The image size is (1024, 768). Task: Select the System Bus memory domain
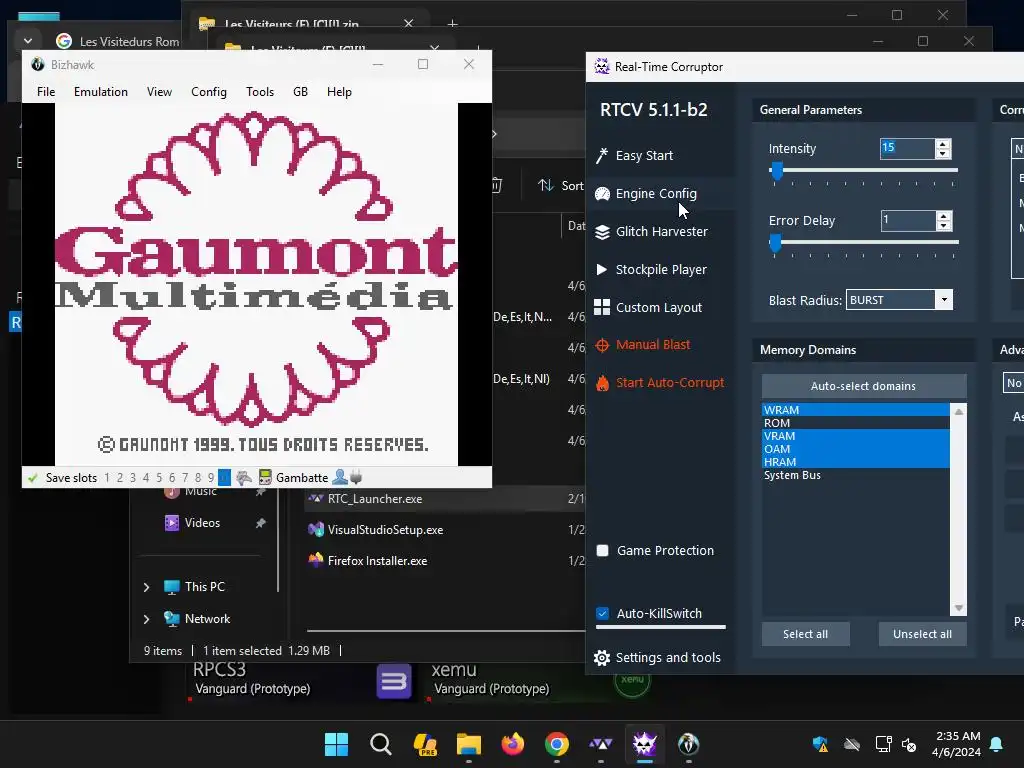(x=856, y=475)
